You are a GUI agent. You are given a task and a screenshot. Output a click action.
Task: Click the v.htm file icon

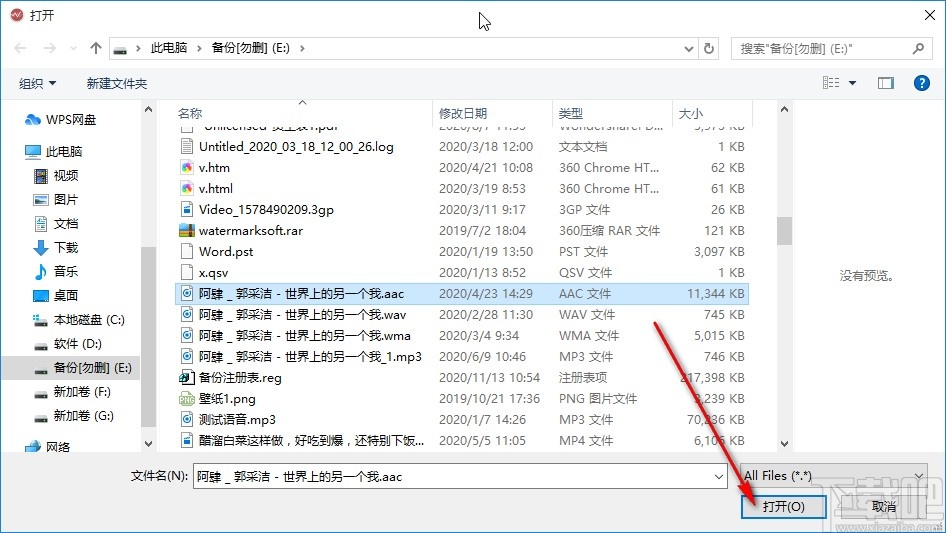pos(187,168)
